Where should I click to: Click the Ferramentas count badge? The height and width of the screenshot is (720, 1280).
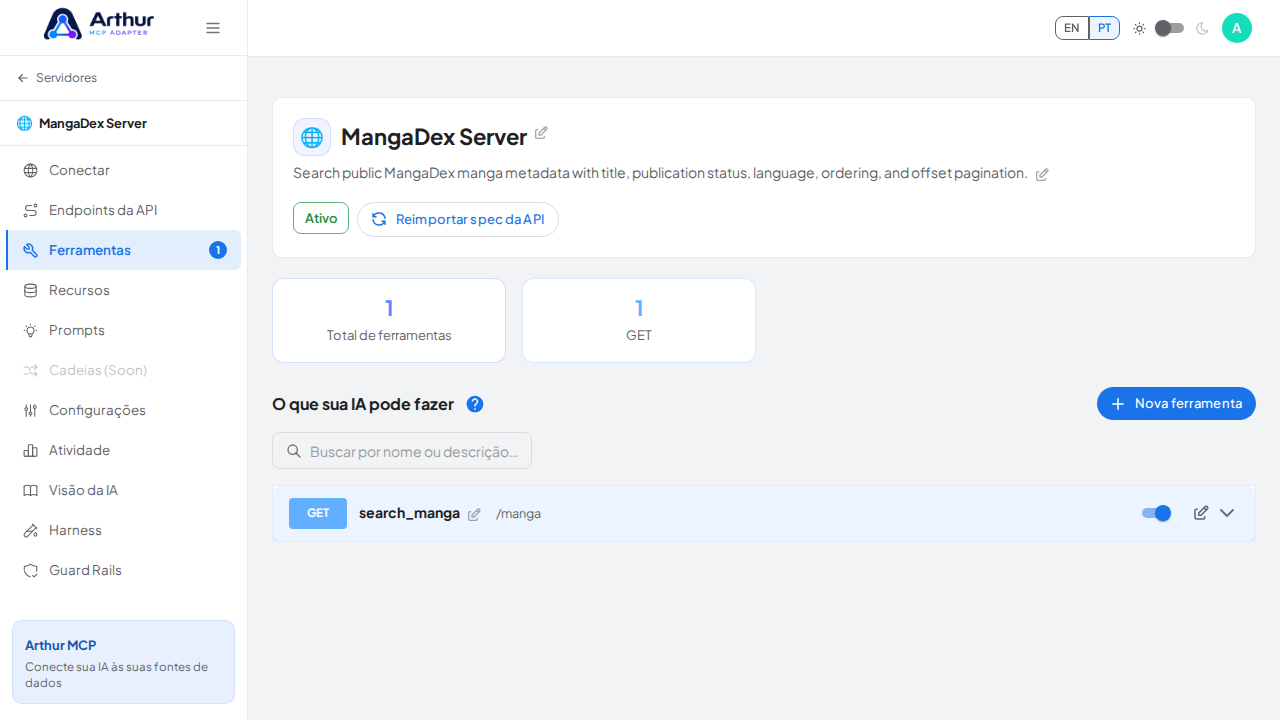(218, 250)
